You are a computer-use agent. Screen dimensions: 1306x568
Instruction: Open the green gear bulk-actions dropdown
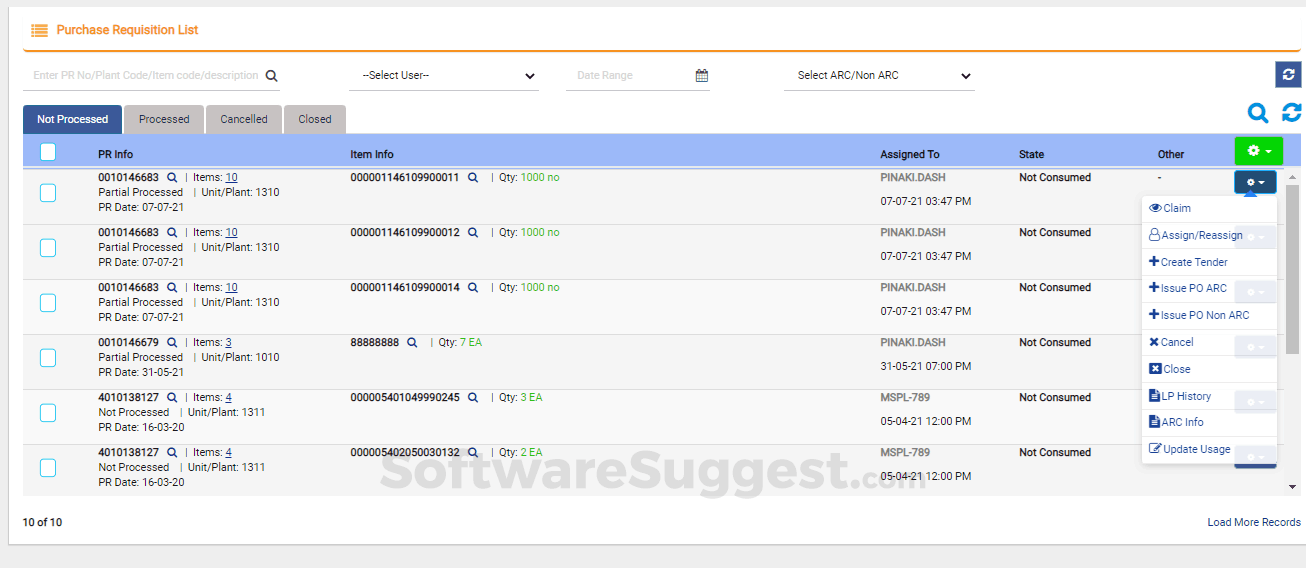pos(1259,151)
